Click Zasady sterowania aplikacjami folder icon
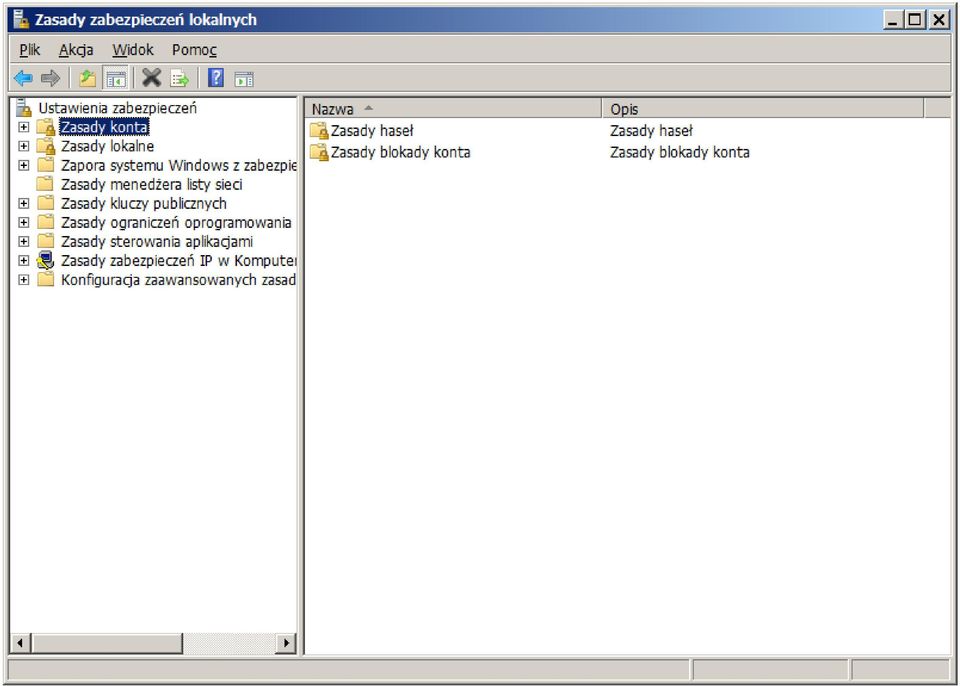960x686 pixels. pos(45,241)
